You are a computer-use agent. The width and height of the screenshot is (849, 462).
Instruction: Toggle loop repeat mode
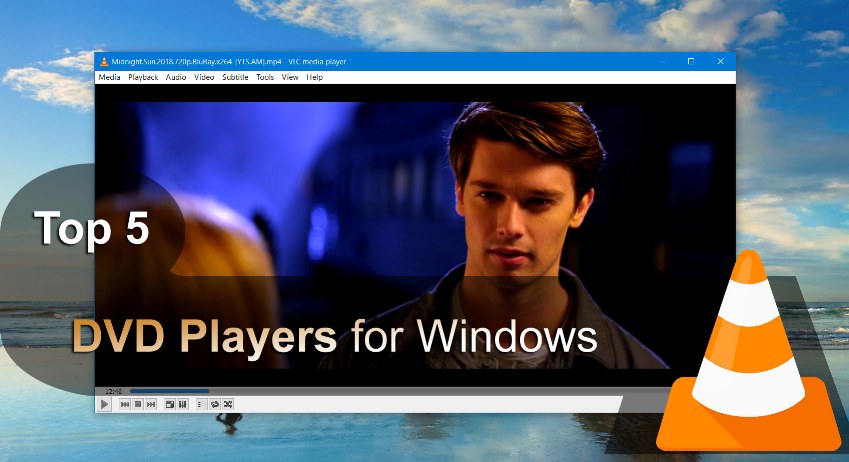(214, 404)
